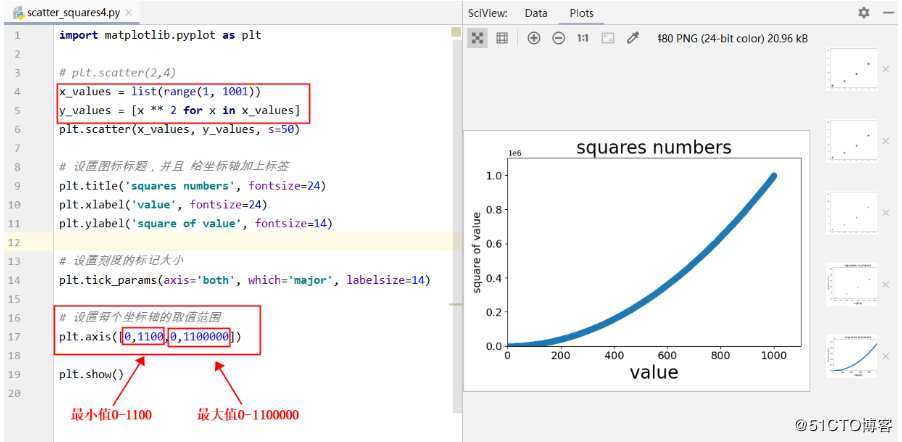Click gutter line number 14

pyautogui.click(x=15, y=280)
